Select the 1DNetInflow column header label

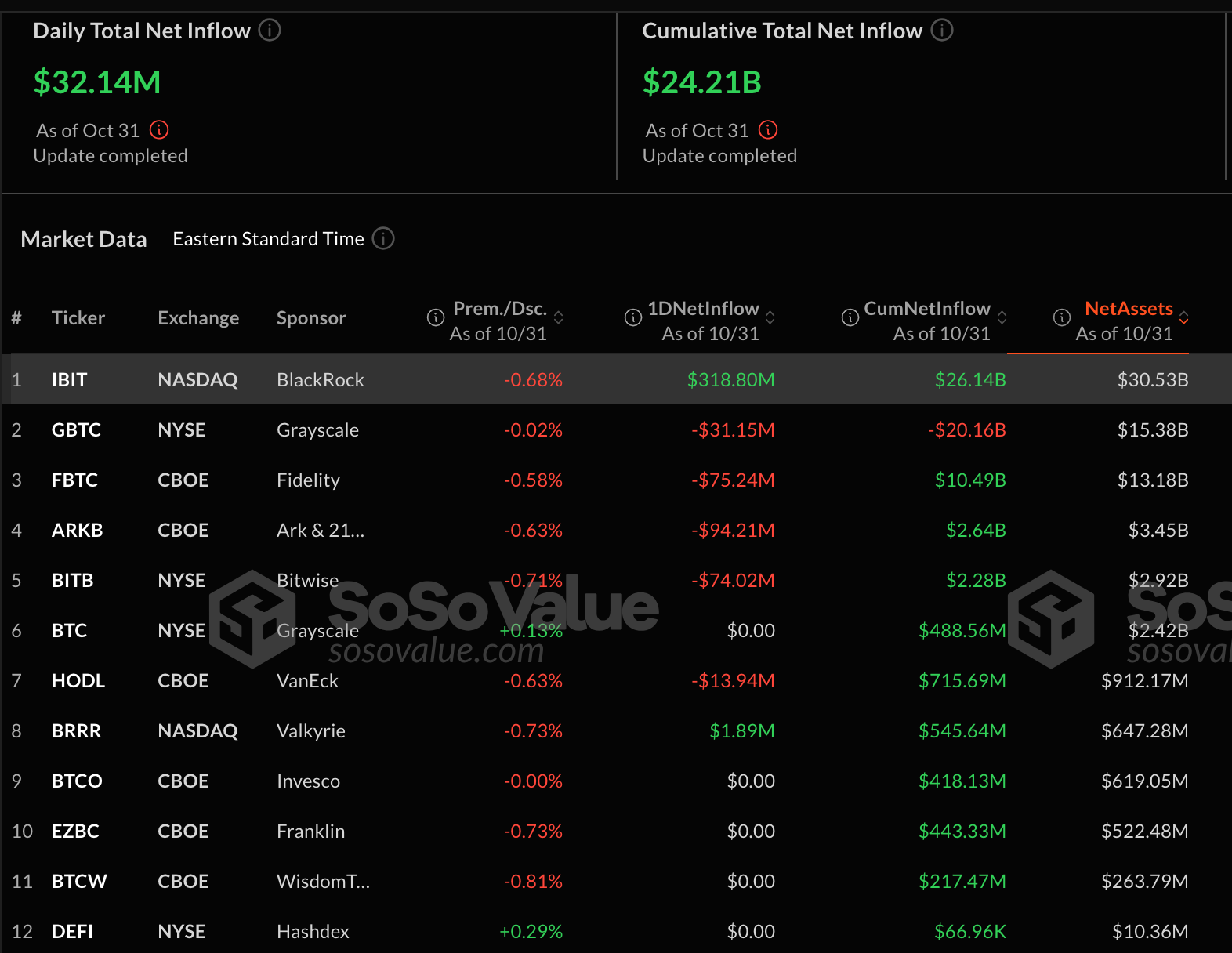[703, 309]
